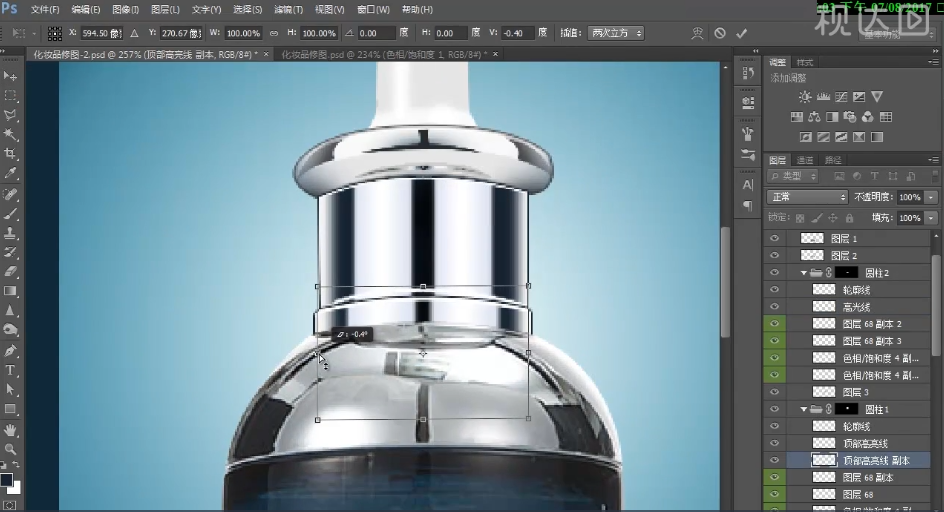Image resolution: width=944 pixels, height=512 pixels.
Task: Select the Crop tool
Action: pyautogui.click(x=10, y=154)
